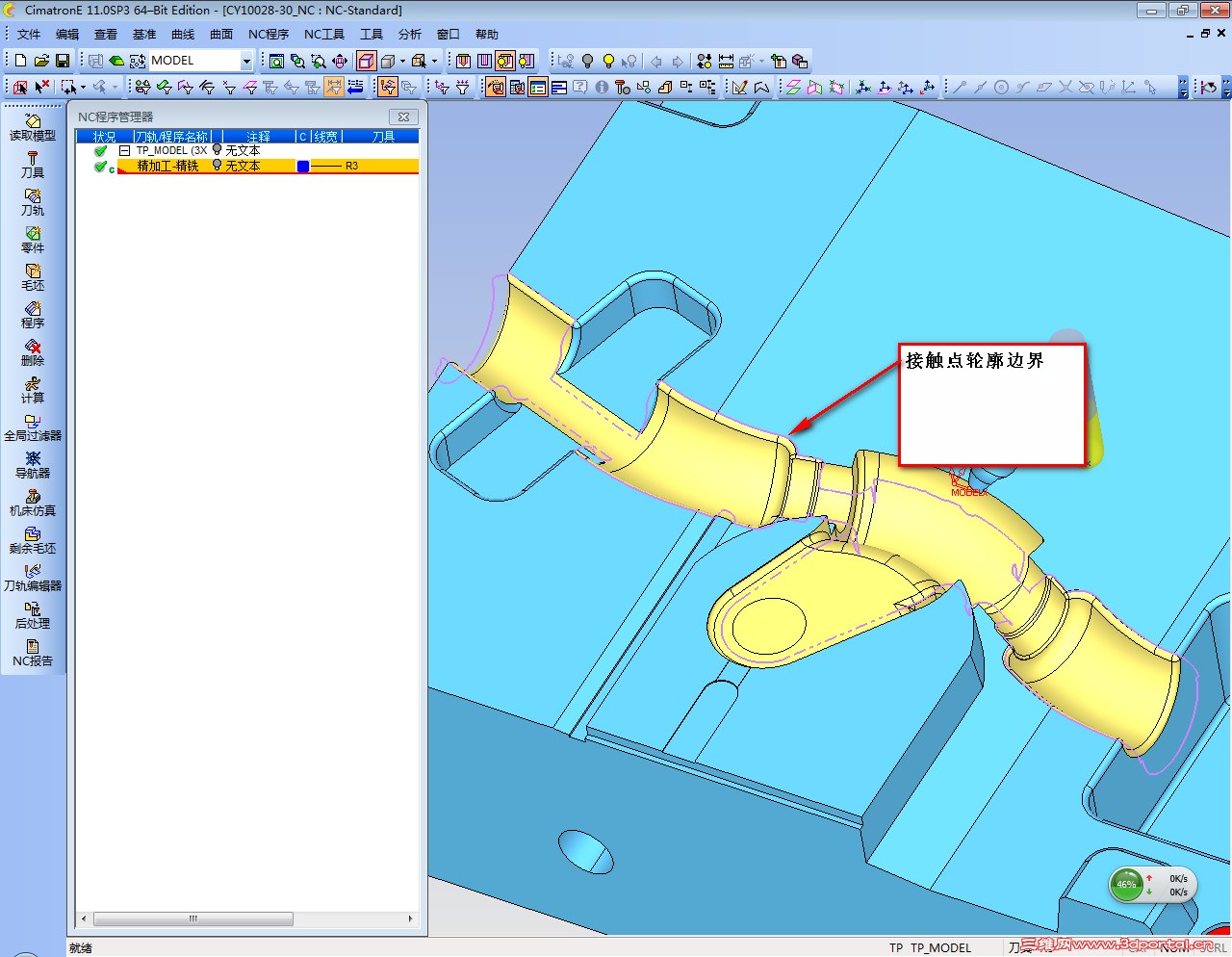The image size is (1232, 957).
Task: Toggle the light bulb of the TP_MODEL row
Action: point(217,150)
